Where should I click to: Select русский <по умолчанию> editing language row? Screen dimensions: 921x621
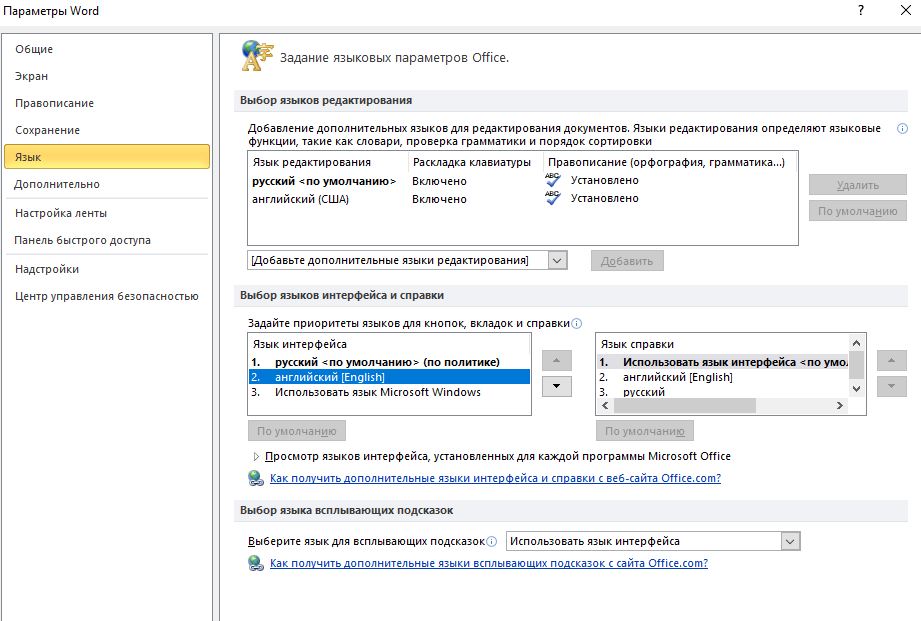click(x=522, y=180)
